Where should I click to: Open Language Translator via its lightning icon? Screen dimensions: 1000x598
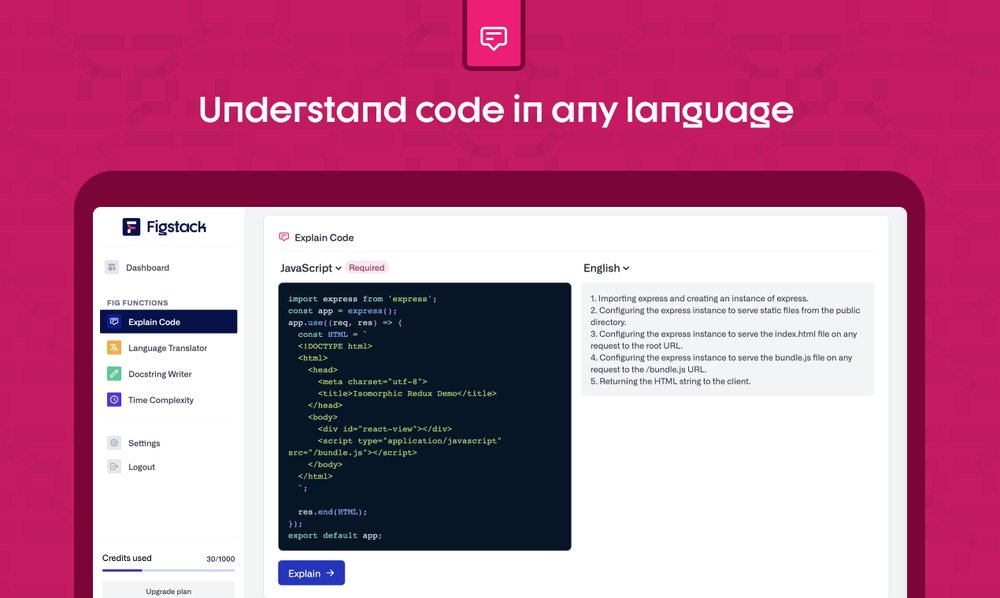tap(113, 348)
